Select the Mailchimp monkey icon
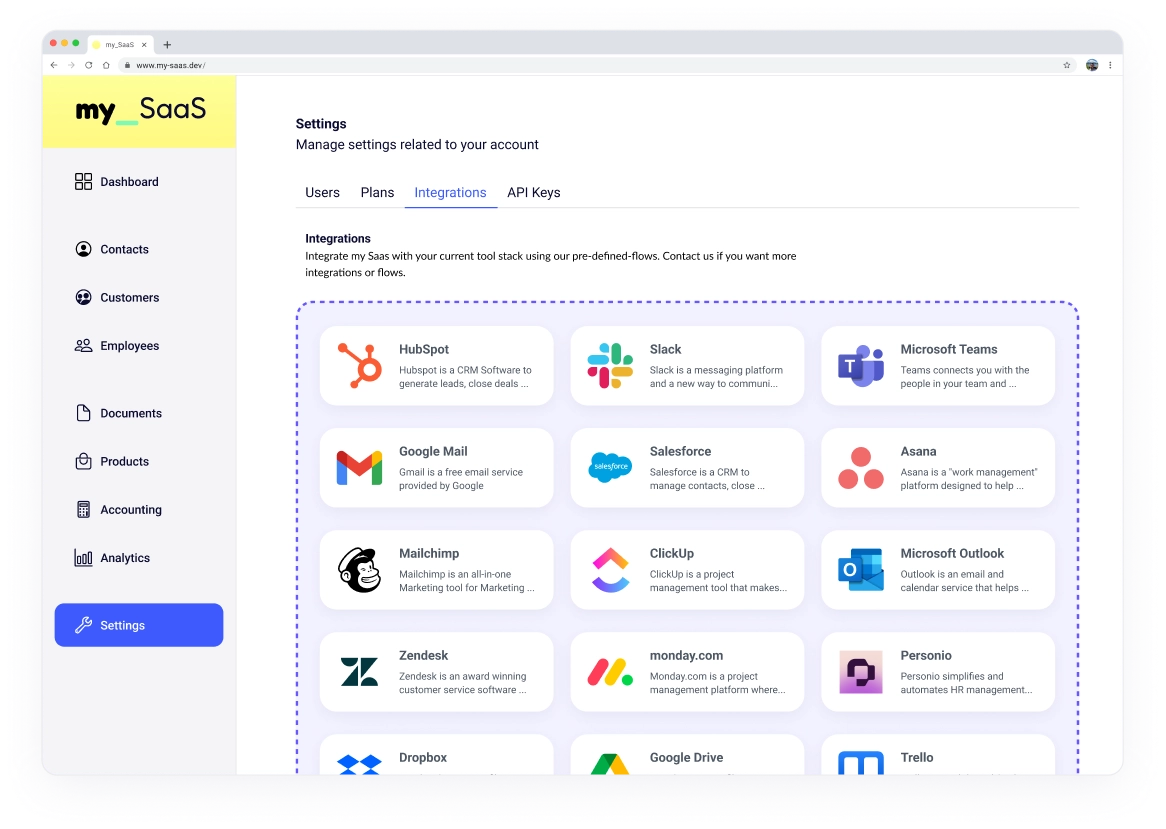The width and height of the screenshot is (1166, 829). 359,570
